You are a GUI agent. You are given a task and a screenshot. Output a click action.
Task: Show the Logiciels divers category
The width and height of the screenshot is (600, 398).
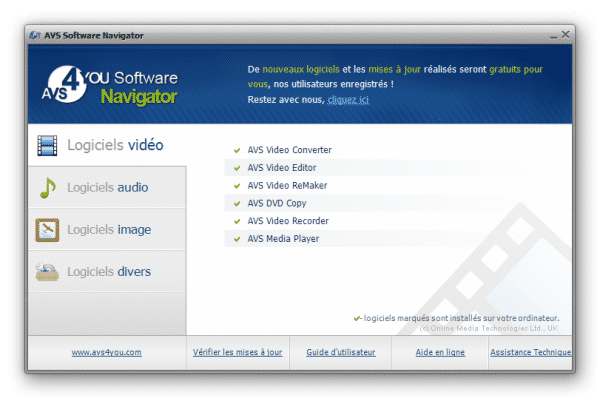pos(107,272)
